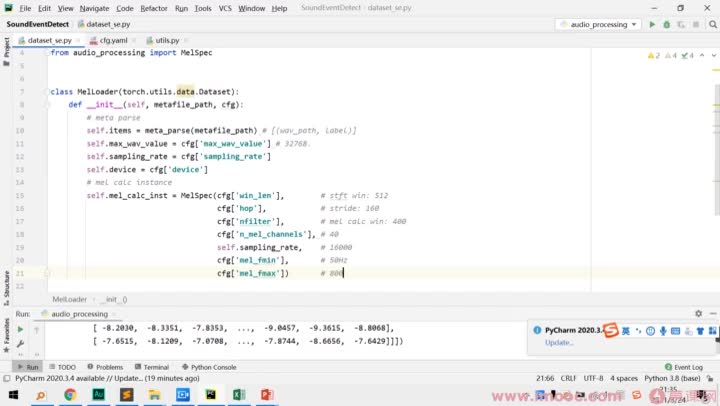
Task: Click the warnings count inspection indicator
Action: pyautogui.click(x=653, y=56)
